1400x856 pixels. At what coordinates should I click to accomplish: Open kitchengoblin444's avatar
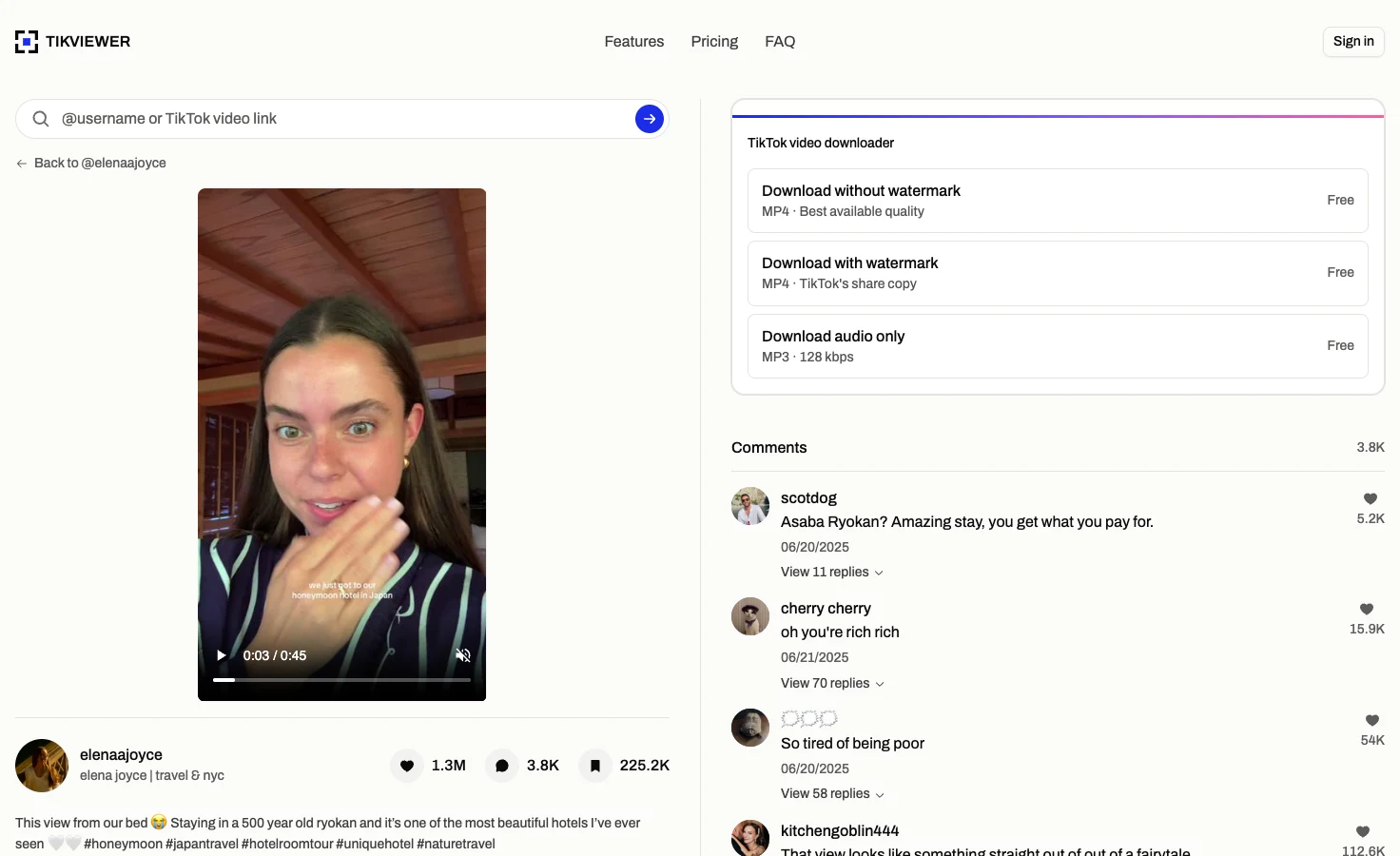[750, 838]
